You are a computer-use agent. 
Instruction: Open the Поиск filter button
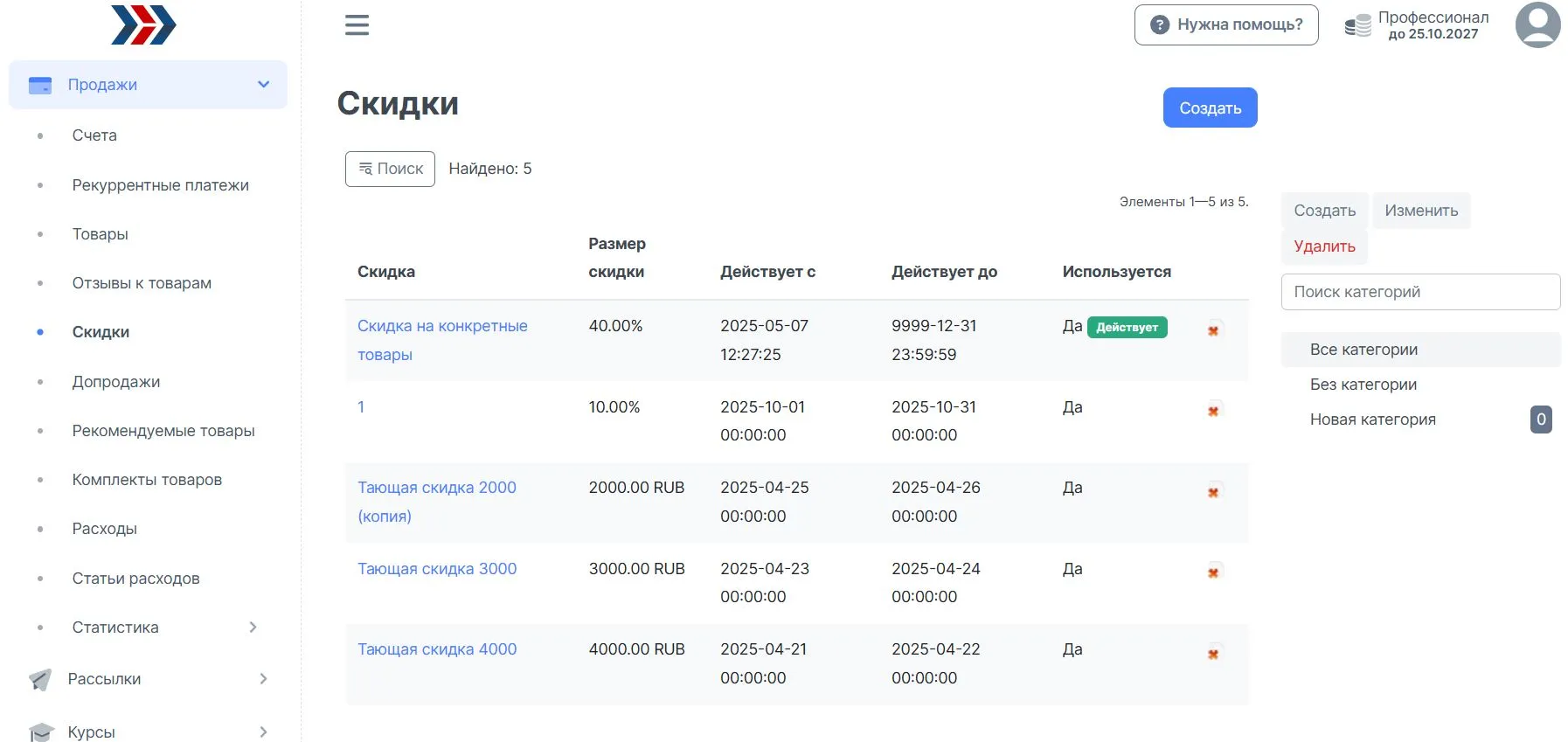point(390,169)
